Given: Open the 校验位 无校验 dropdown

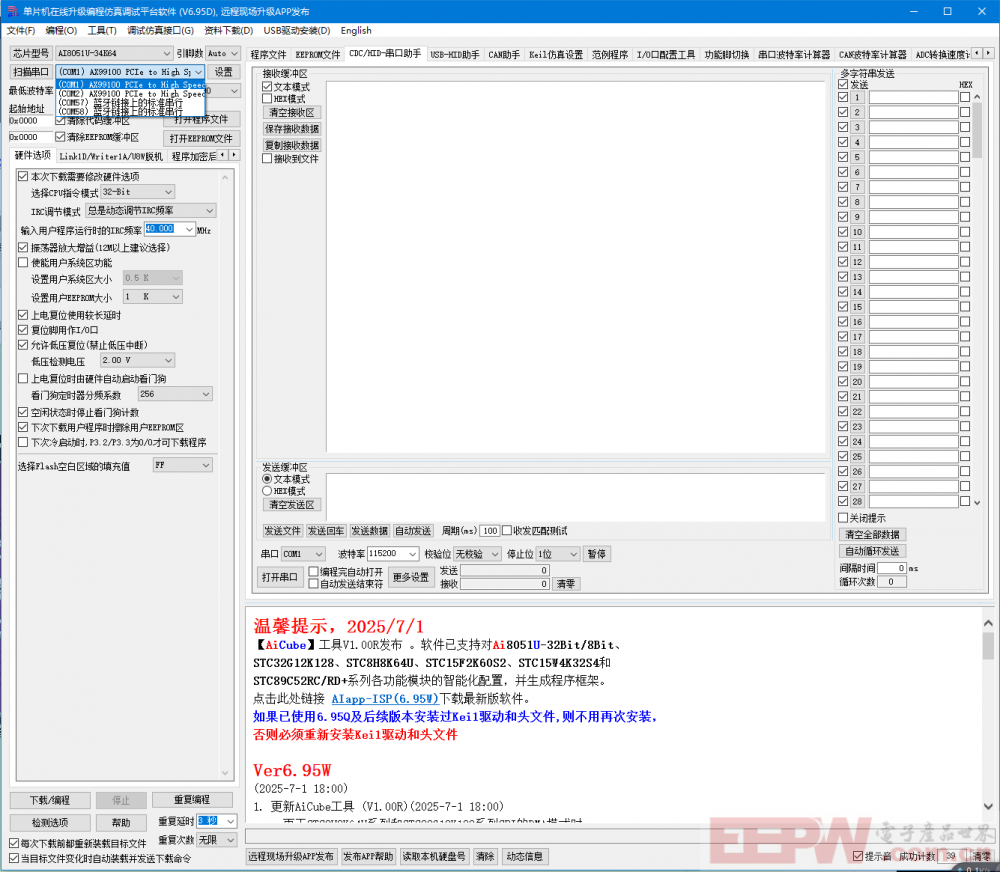Looking at the screenshot, I should (495, 554).
